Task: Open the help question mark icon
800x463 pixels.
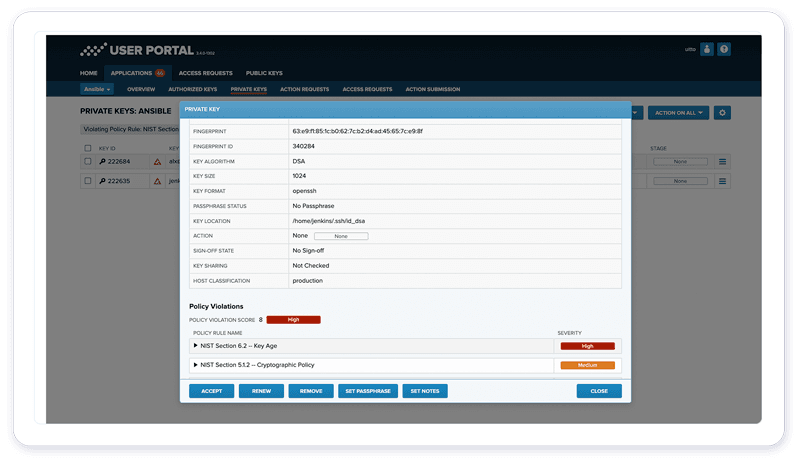Action: click(x=723, y=49)
